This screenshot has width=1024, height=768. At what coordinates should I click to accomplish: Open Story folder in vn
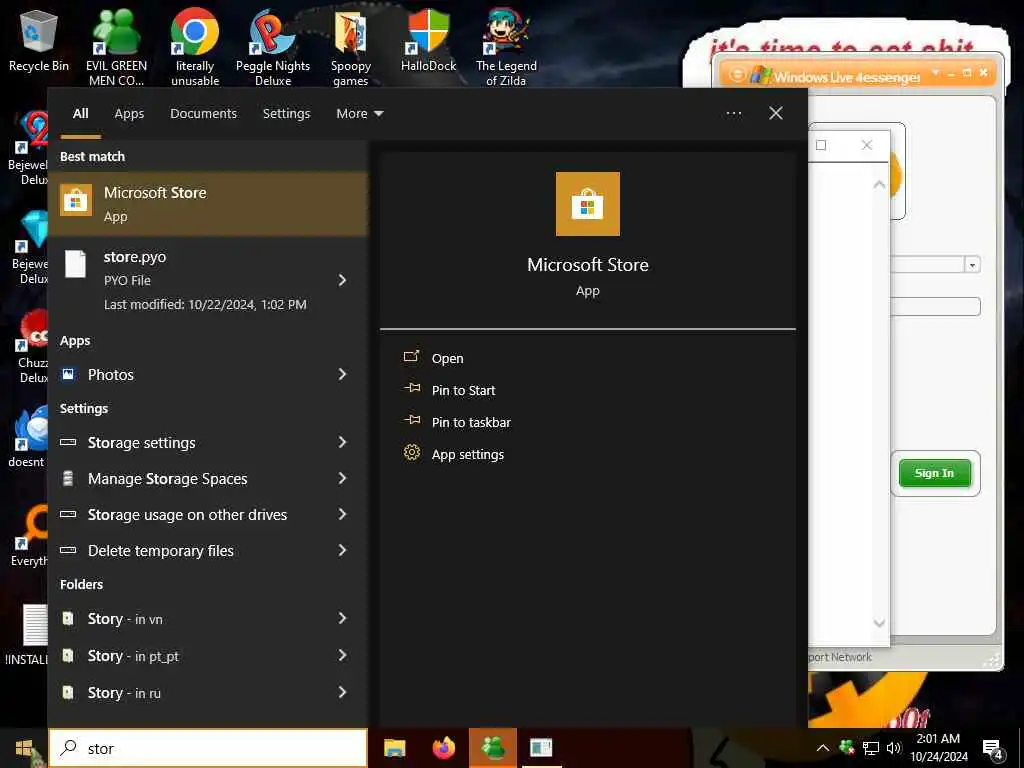point(208,618)
